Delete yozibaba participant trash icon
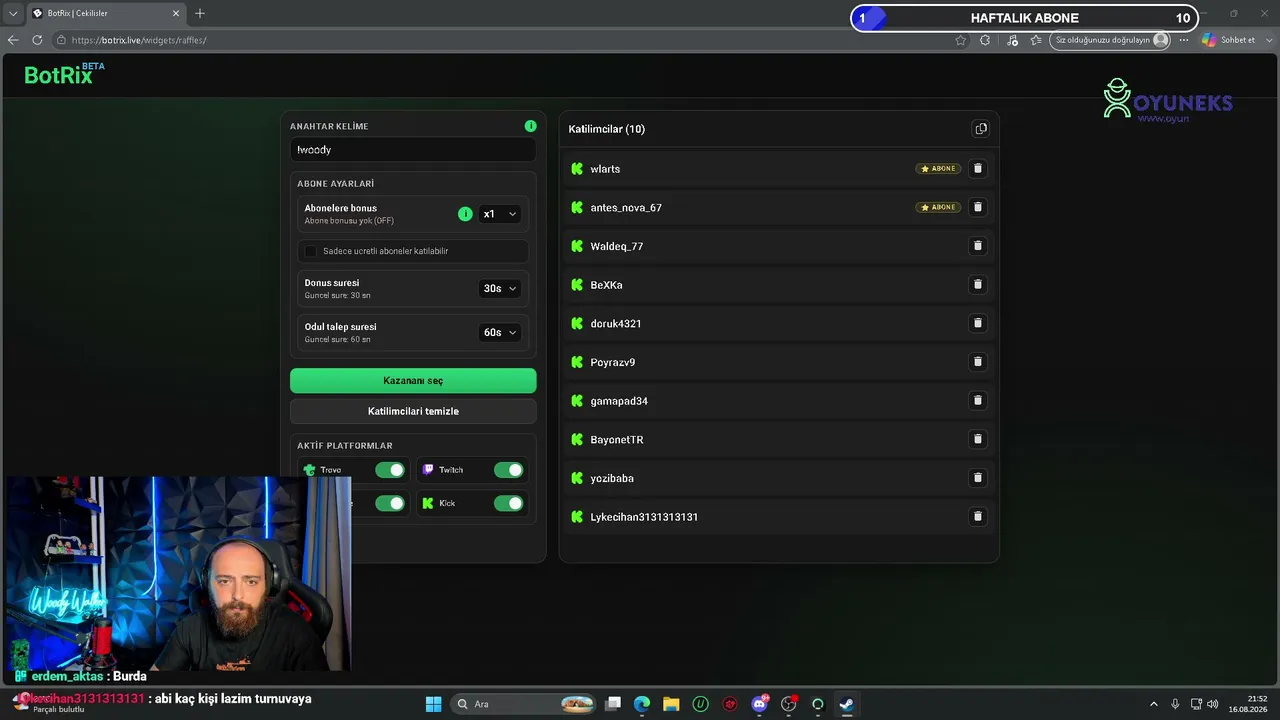Screen dimensions: 1280x720 tap(978, 478)
